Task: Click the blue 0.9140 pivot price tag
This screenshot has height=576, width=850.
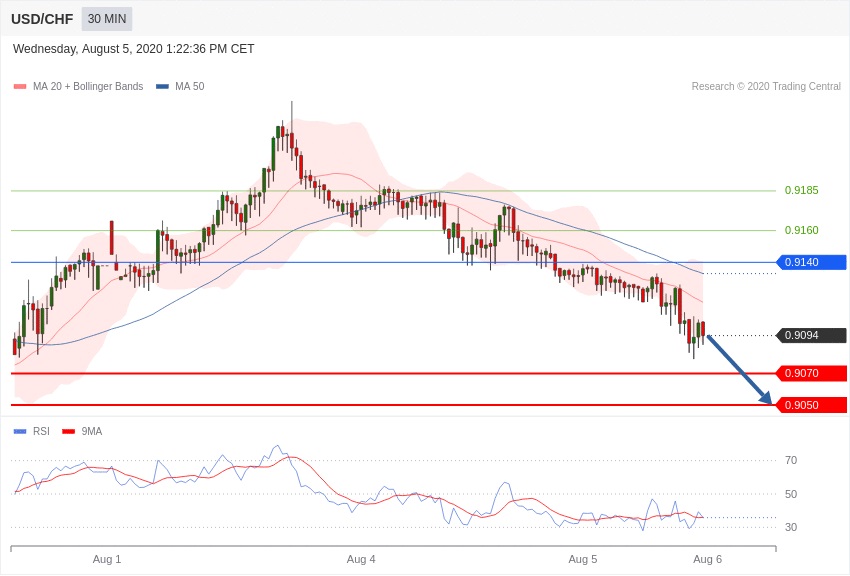Action: coord(811,262)
